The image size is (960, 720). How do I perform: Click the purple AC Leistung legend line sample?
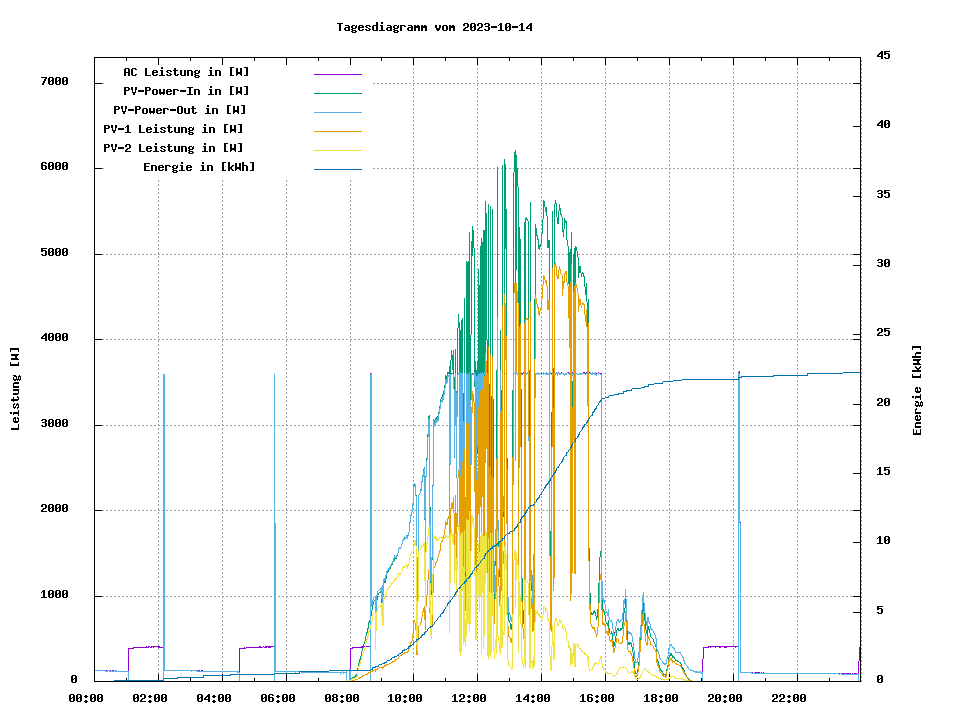(337, 74)
